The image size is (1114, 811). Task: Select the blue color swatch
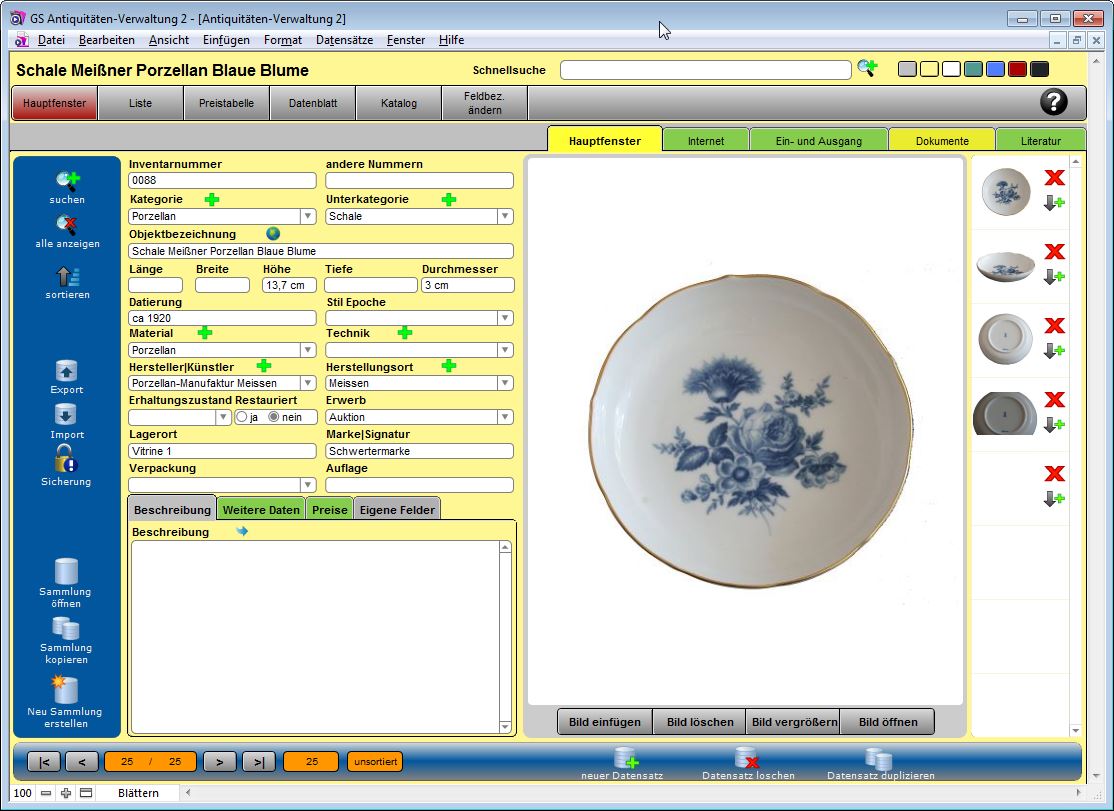pyautogui.click(x=995, y=69)
